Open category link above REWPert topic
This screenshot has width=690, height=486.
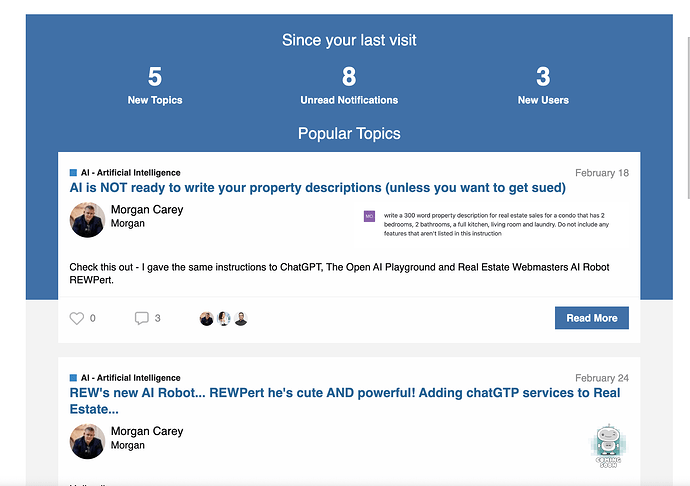tap(130, 378)
